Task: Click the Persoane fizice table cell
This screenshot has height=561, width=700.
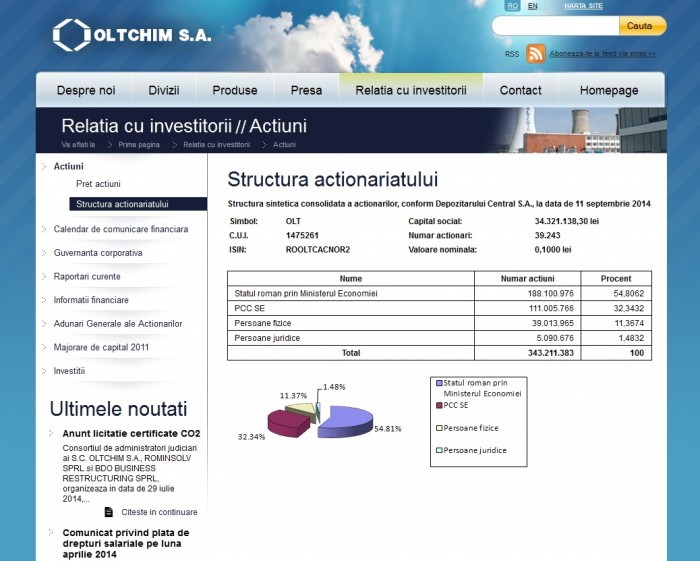Action: [351, 323]
